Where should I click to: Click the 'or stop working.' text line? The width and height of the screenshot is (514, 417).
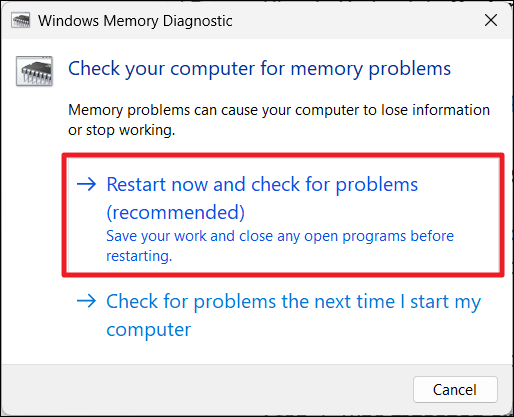coord(122,130)
